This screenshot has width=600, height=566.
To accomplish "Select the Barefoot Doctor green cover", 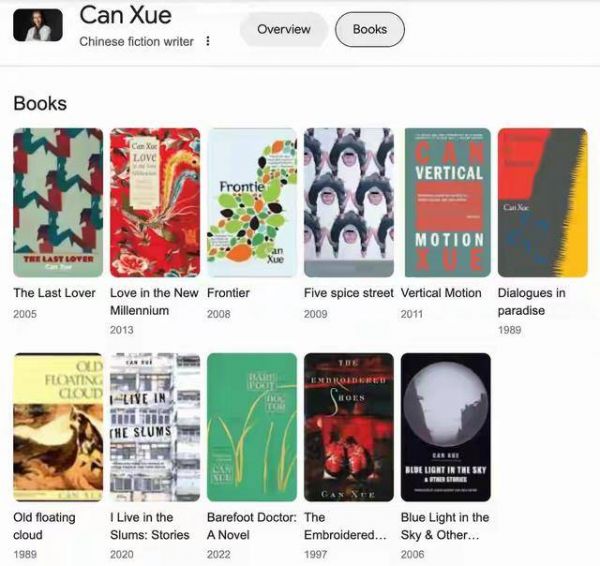I will coord(252,427).
